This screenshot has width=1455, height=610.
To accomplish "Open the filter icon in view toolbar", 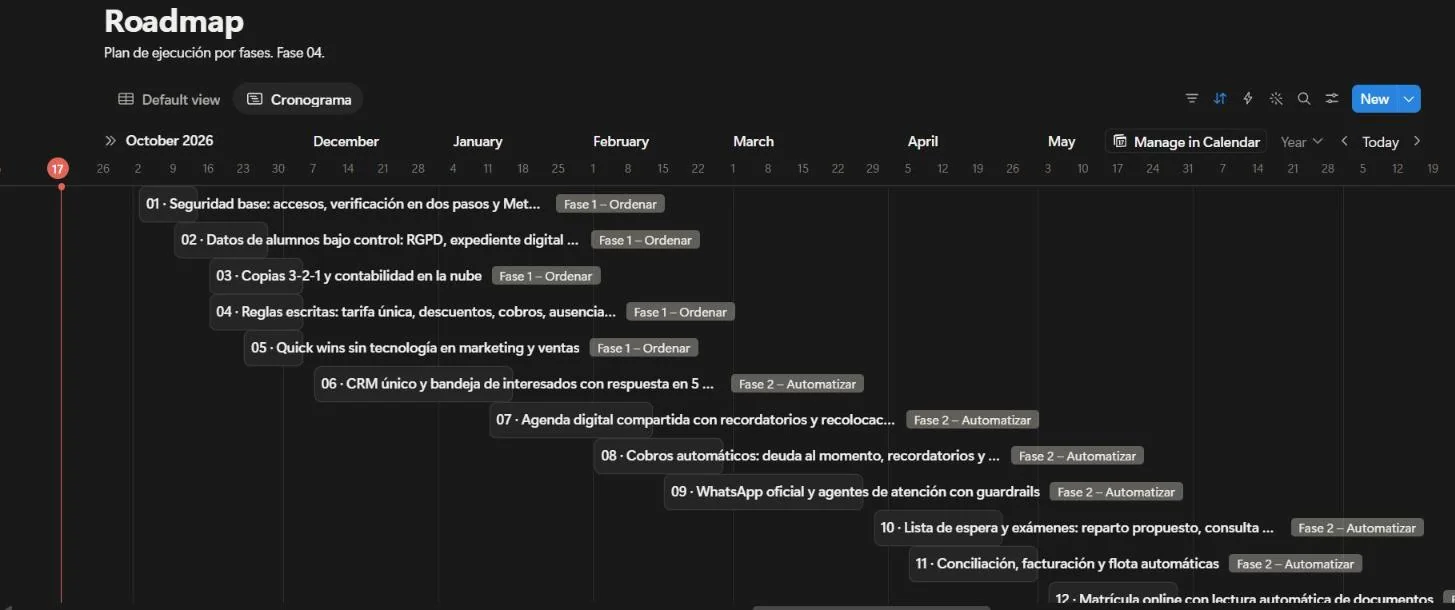I will coord(1192,99).
